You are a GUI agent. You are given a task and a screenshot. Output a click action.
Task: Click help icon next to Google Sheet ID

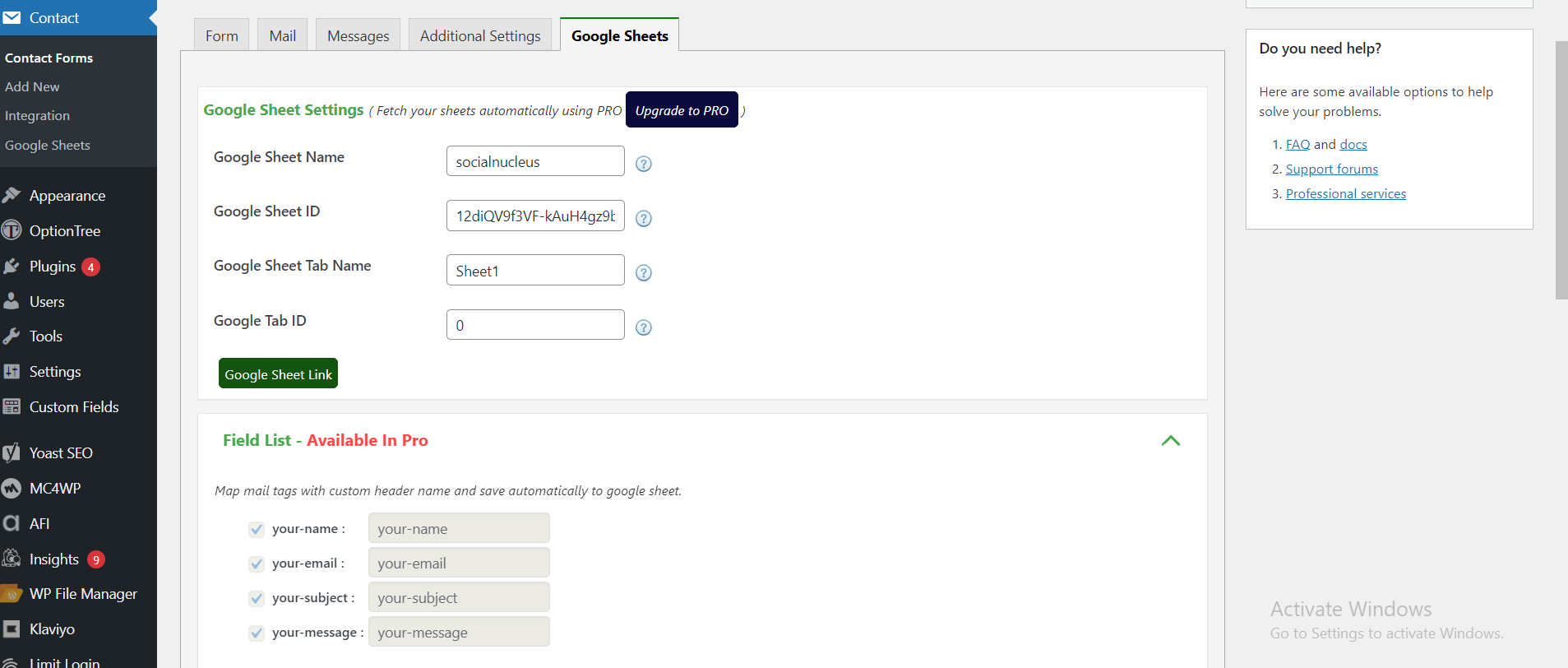coord(644,218)
